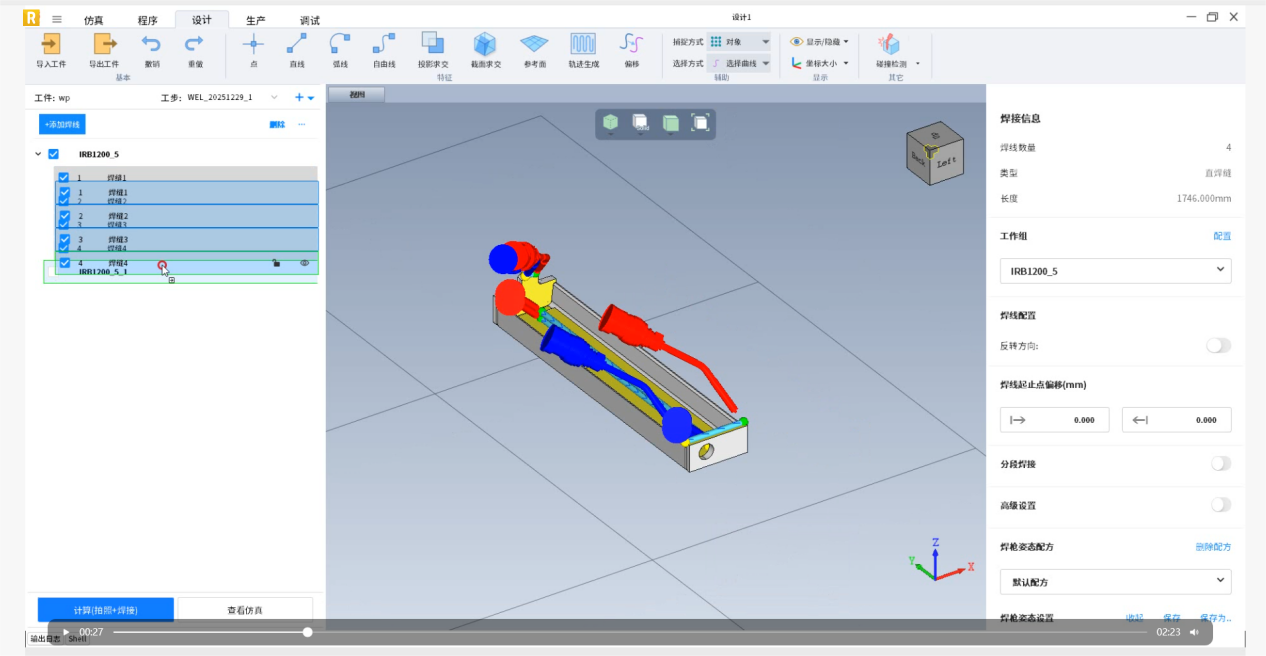
Task: Switch to the 生产 tab
Action: click(256, 20)
